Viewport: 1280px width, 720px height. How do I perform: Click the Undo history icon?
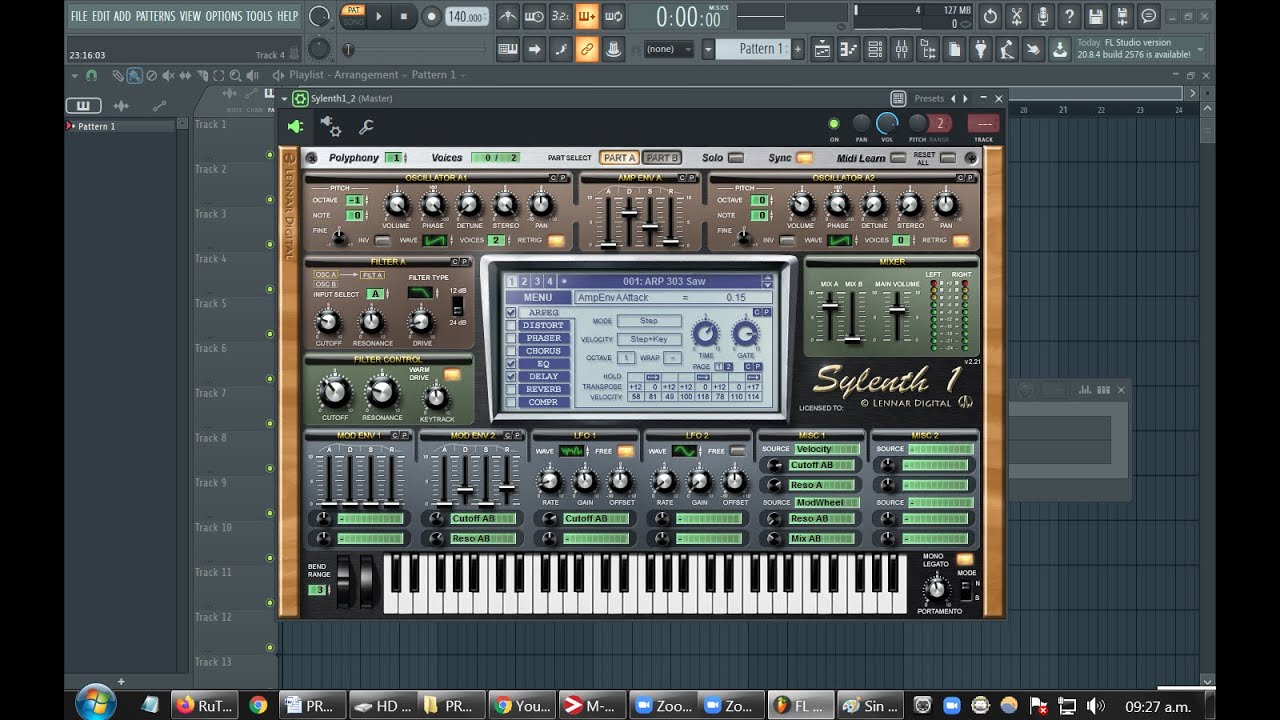[990, 16]
